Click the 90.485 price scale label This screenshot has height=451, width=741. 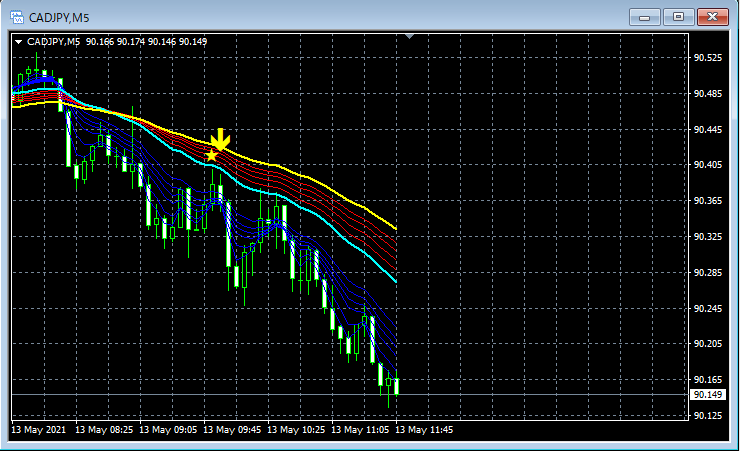(707, 94)
